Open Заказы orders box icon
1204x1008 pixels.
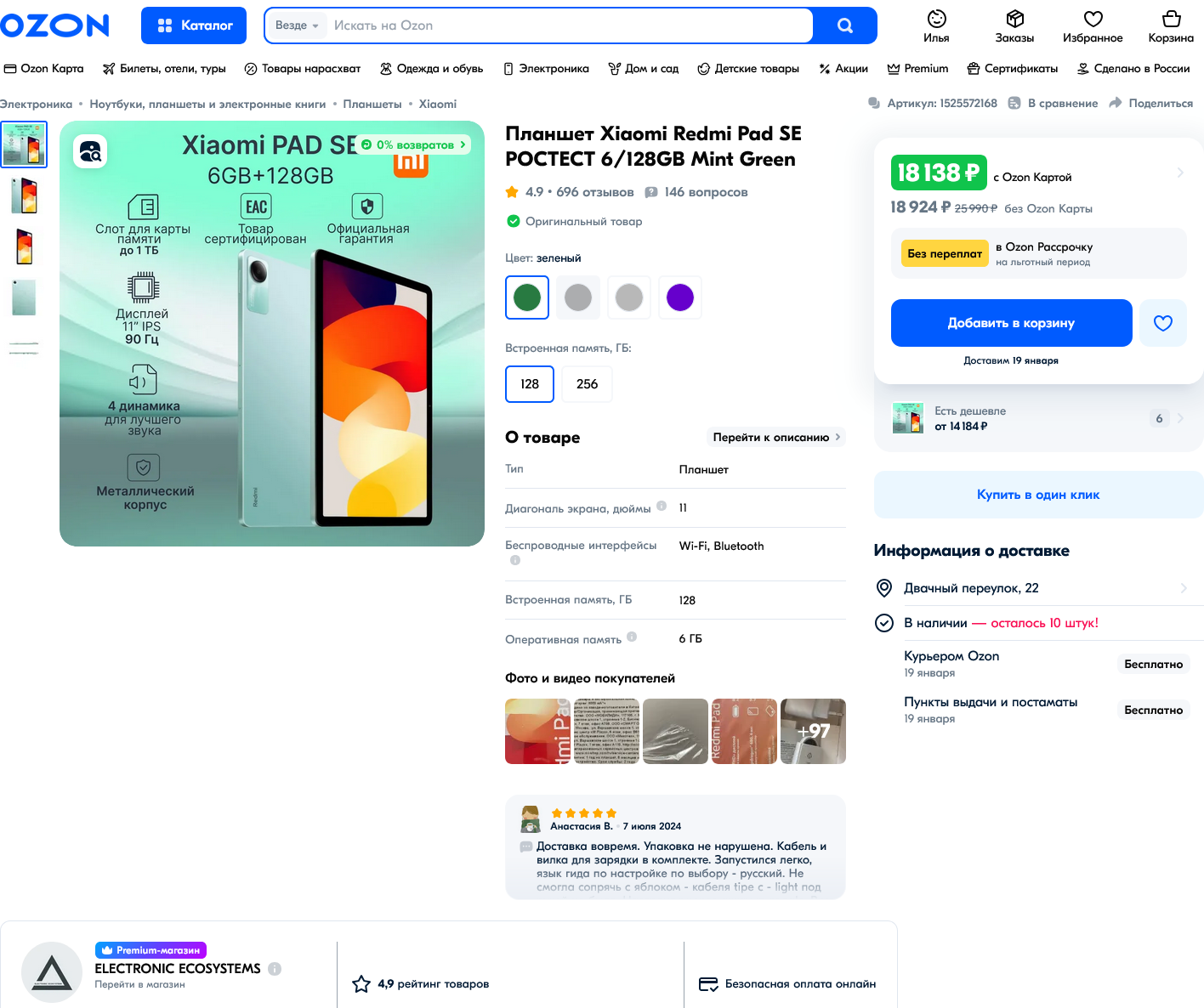1014,20
